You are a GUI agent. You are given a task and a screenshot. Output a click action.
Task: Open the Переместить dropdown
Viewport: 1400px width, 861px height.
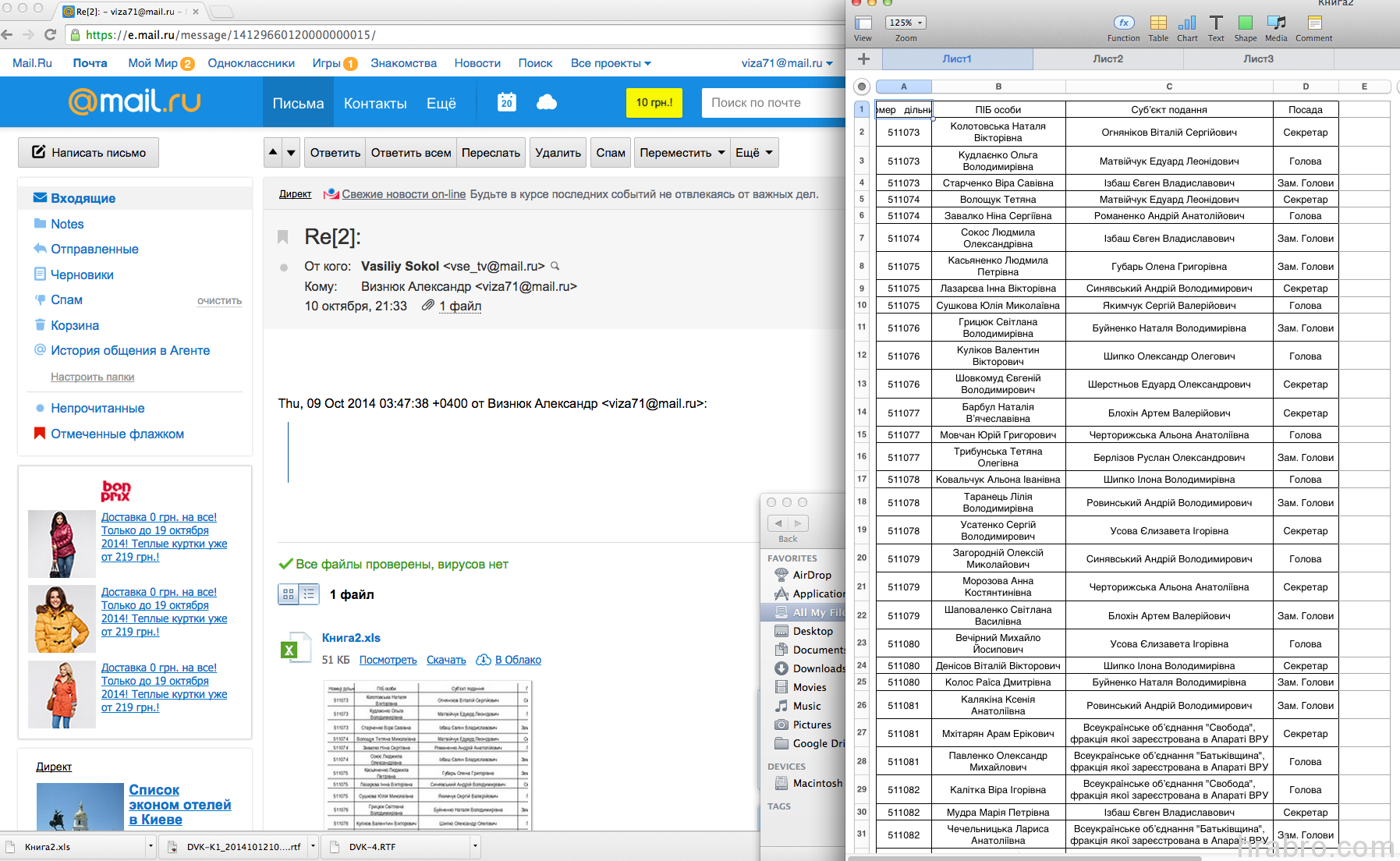[682, 153]
